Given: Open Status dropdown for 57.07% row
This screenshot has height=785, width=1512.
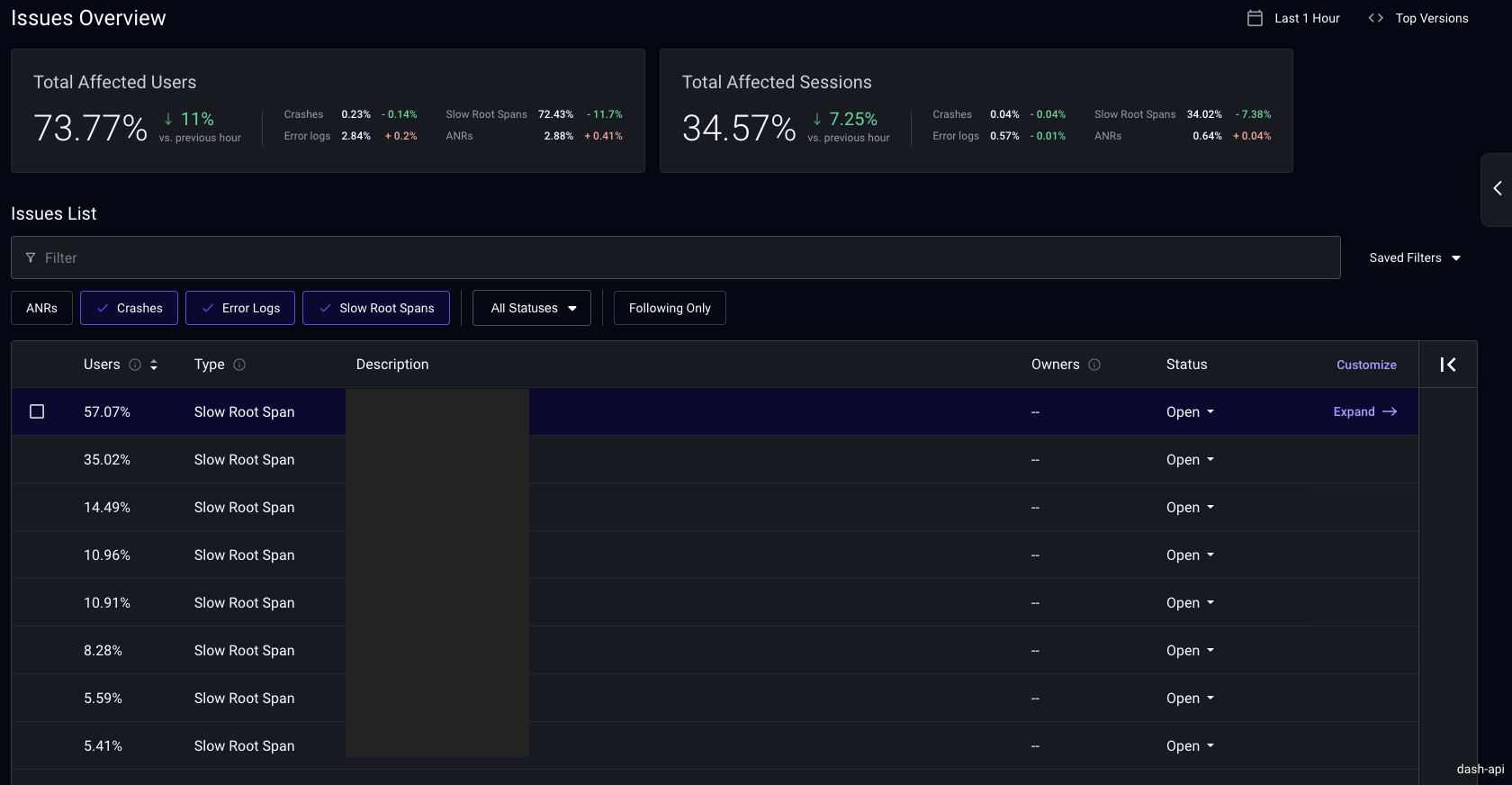Looking at the screenshot, I should 1191,411.
